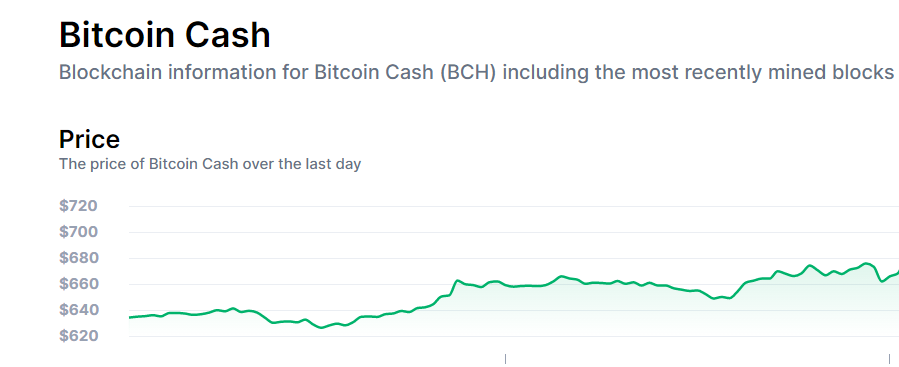
Task: Click the $620 axis label
Action: (x=79, y=336)
